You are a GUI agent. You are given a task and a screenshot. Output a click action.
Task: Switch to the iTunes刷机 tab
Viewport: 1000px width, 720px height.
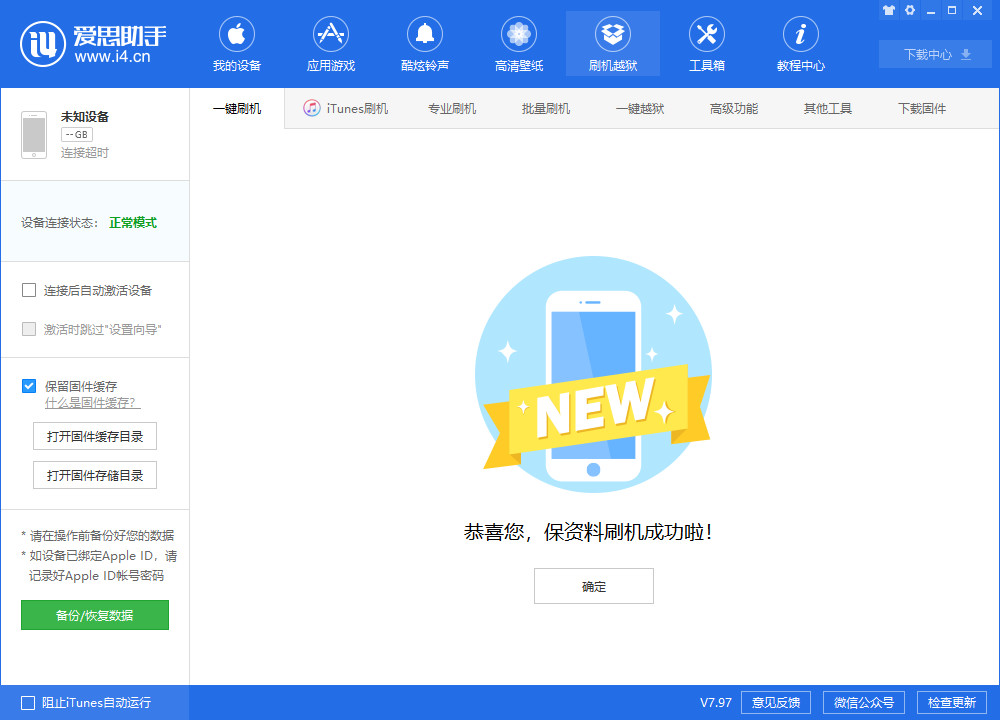coord(345,108)
